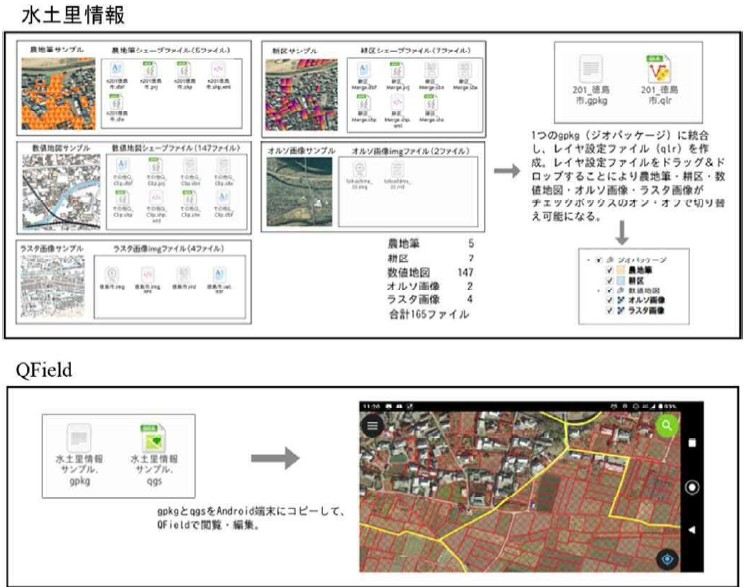Tap the Android back triangle button

[692, 530]
